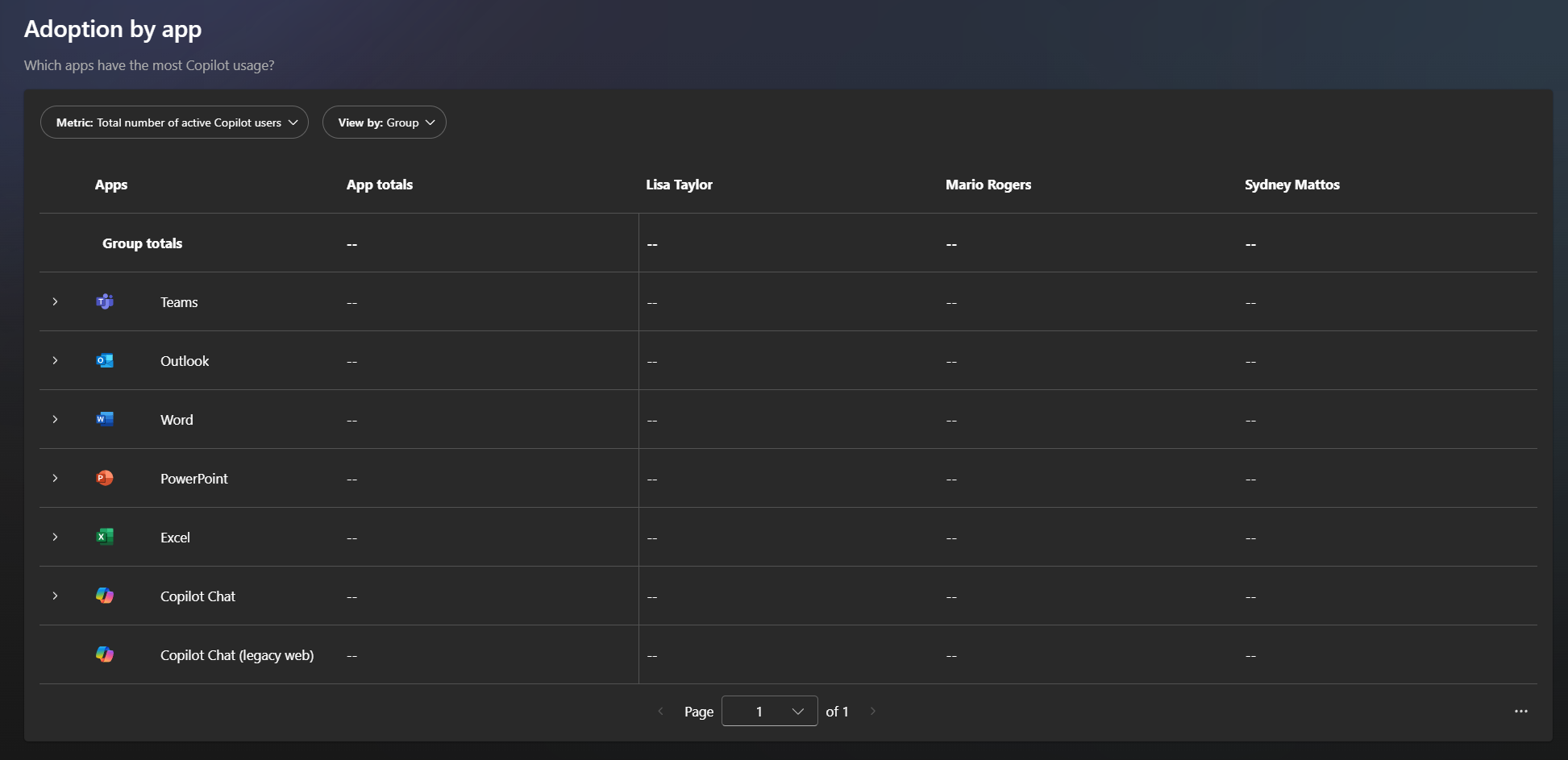Click the Copilot Chat row icon
The image size is (1568, 760).
(x=105, y=596)
